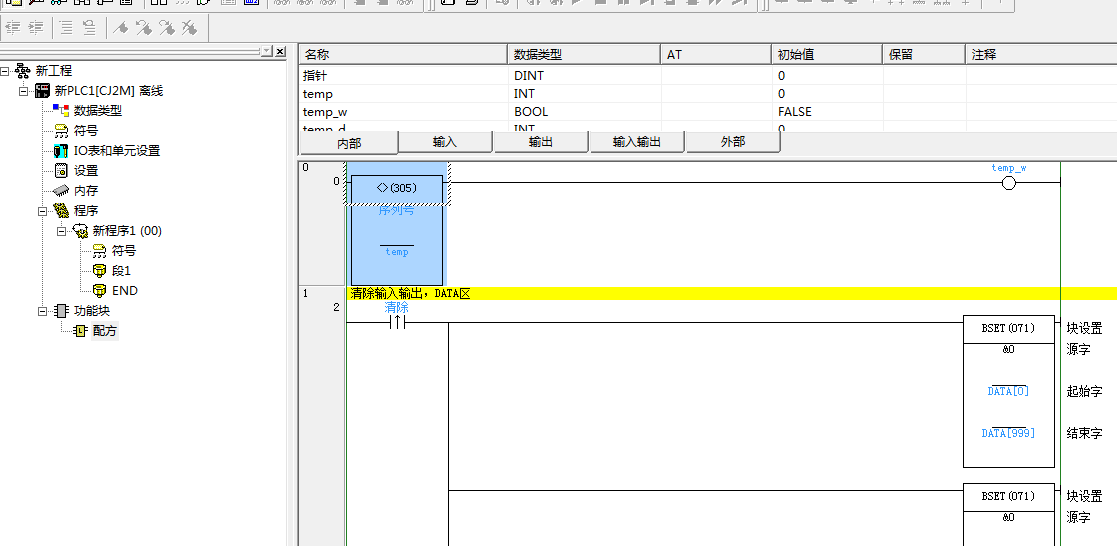Switch to the 输入输出 variables tab

tap(637, 142)
